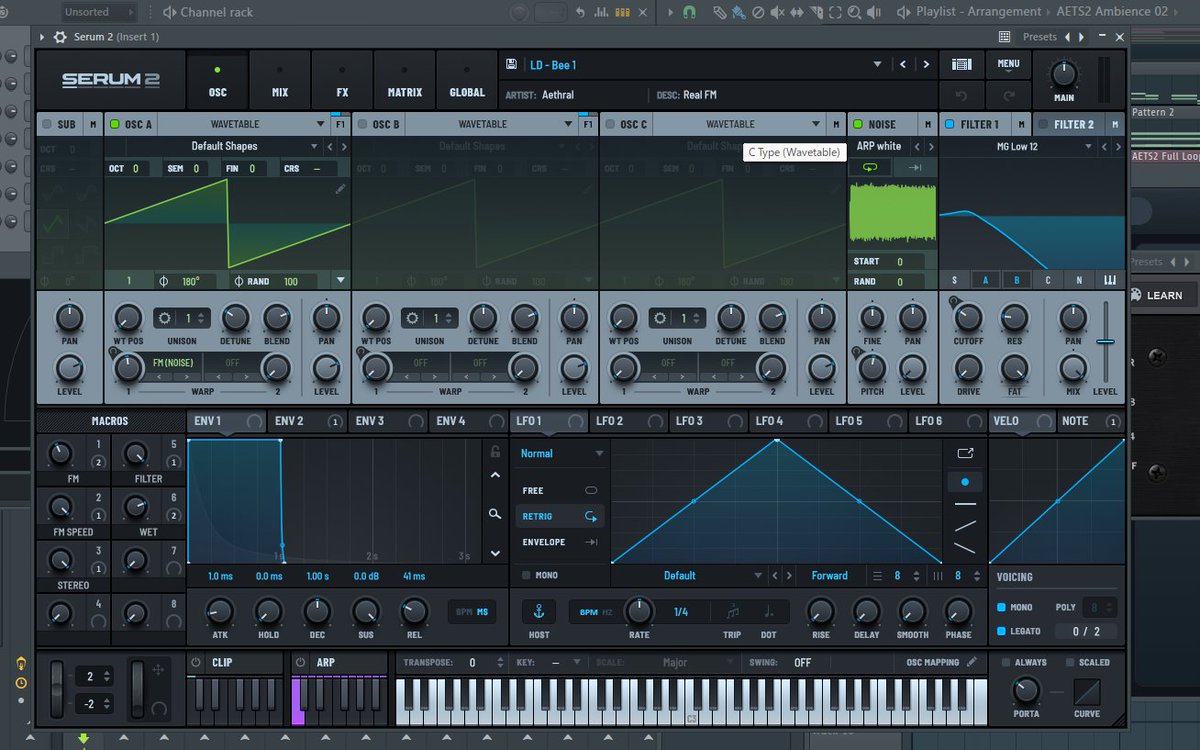
Task: Open OSC A unison settings gear
Action: click(165, 318)
